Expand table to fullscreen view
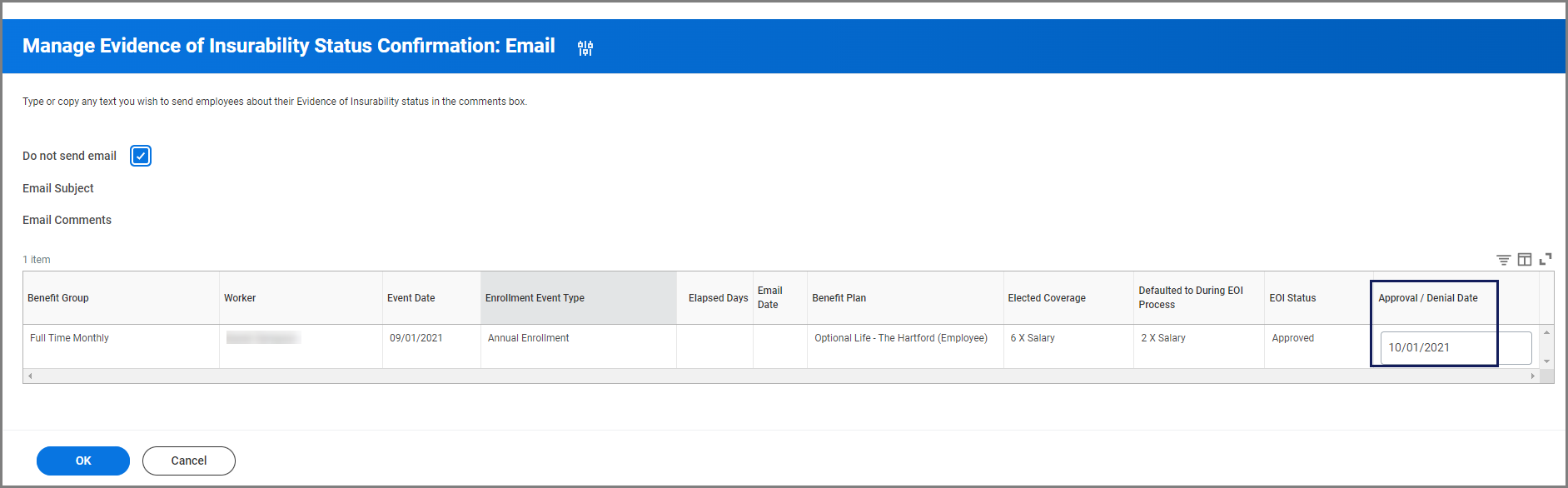This screenshot has width=1568, height=488. click(1546, 260)
